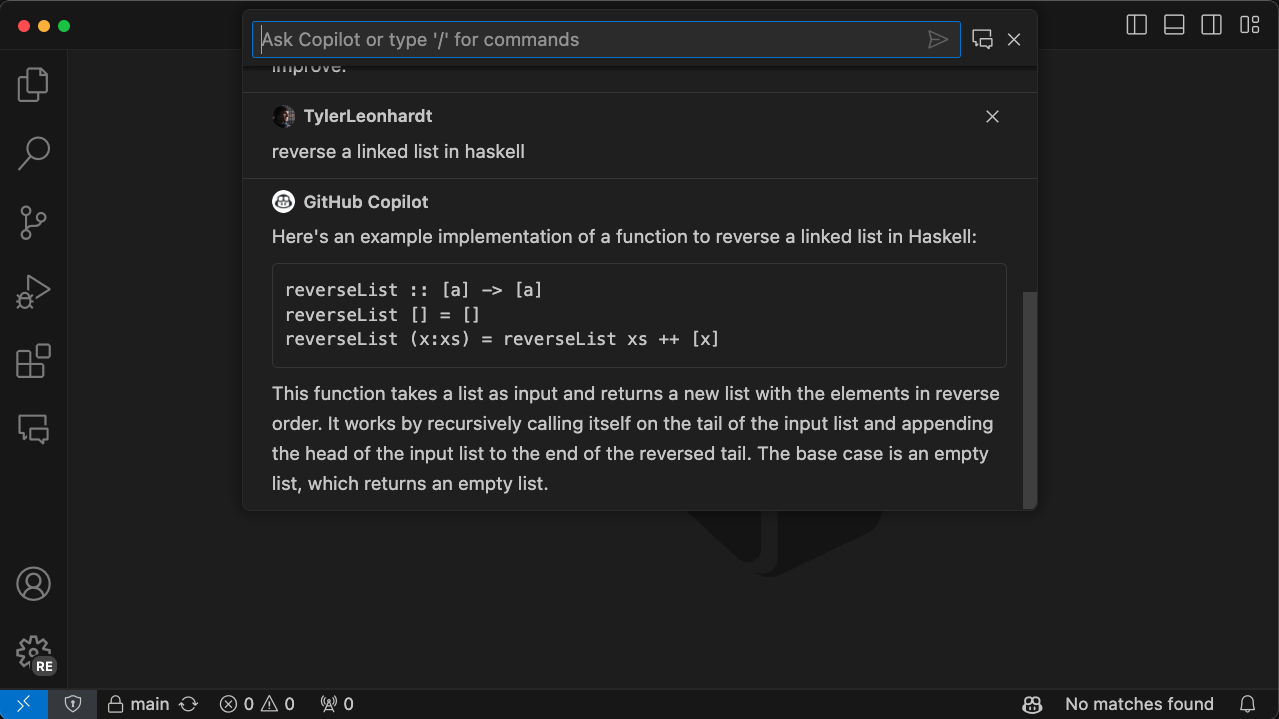This screenshot has width=1279, height=719.
Task: Open the Accounts menu icon
Action: 33,583
